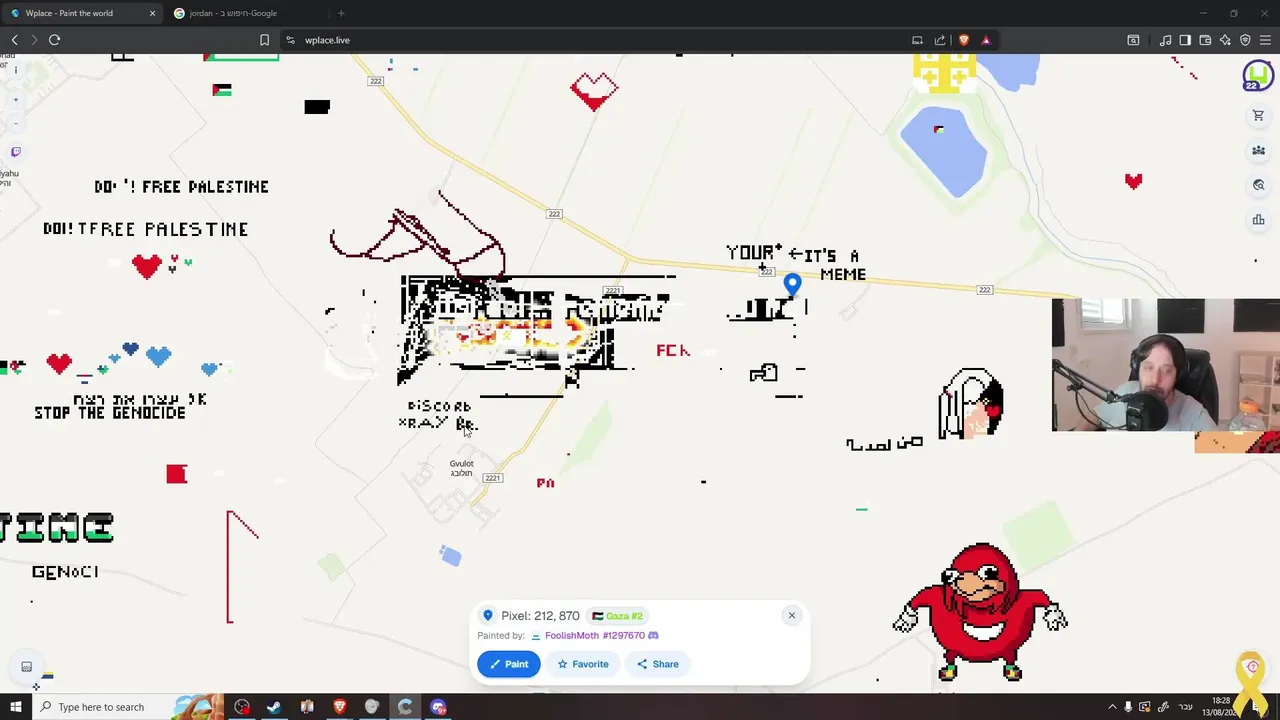Open a new browser tab
This screenshot has width=1280, height=720.
click(x=341, y=13)
